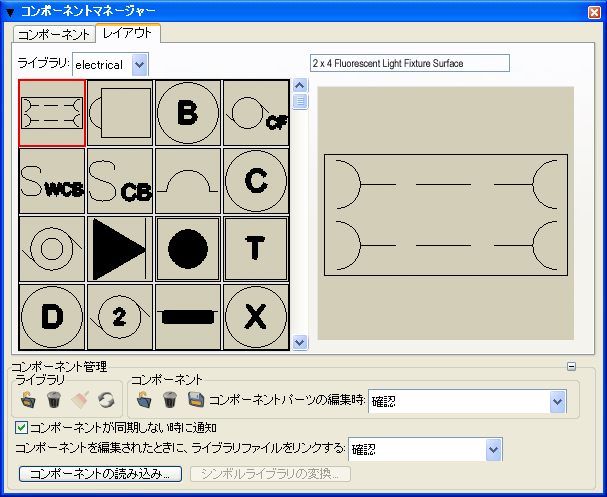The image size is (607, 497).
Task: Save component with floppy disk icon
Action: (x=196, y=399)
